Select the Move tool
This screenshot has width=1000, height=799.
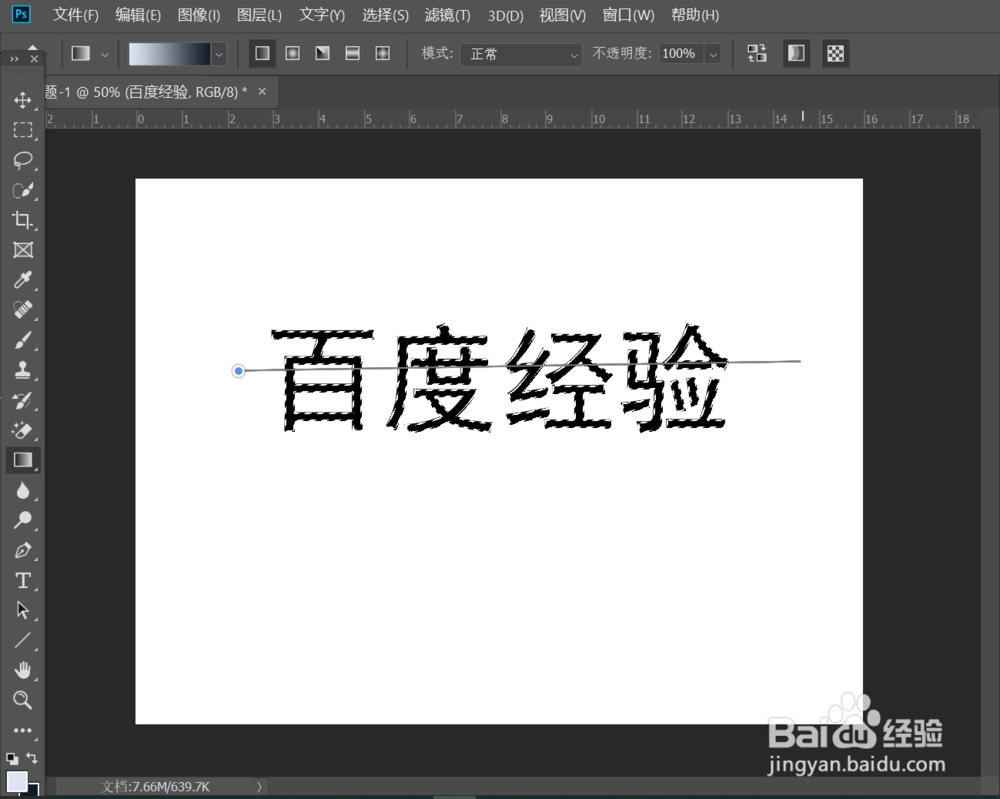point(23,100)
